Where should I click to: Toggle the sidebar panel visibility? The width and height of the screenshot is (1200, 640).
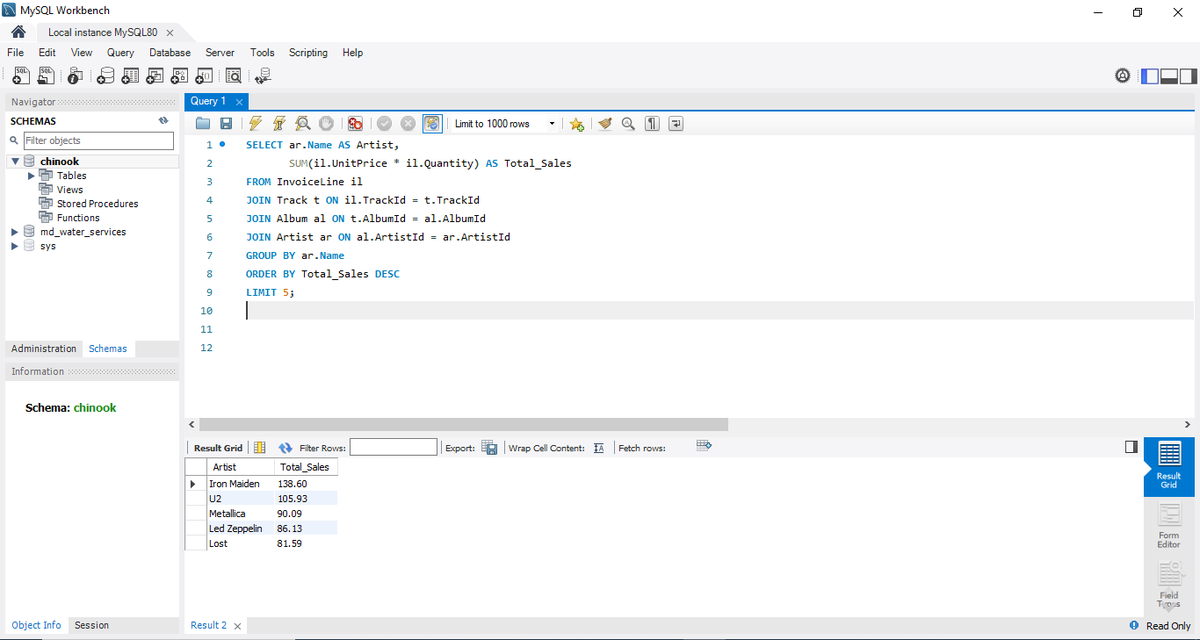(1150, 76)
